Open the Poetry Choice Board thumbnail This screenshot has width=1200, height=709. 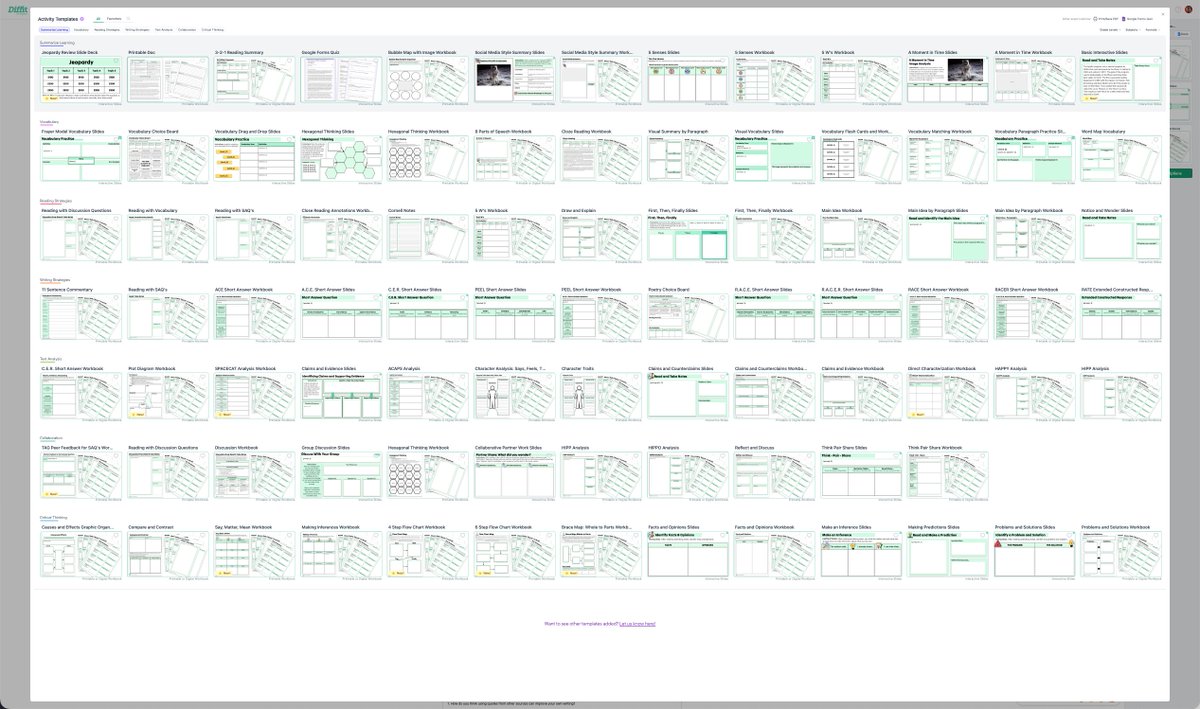(x=688, y=317)
